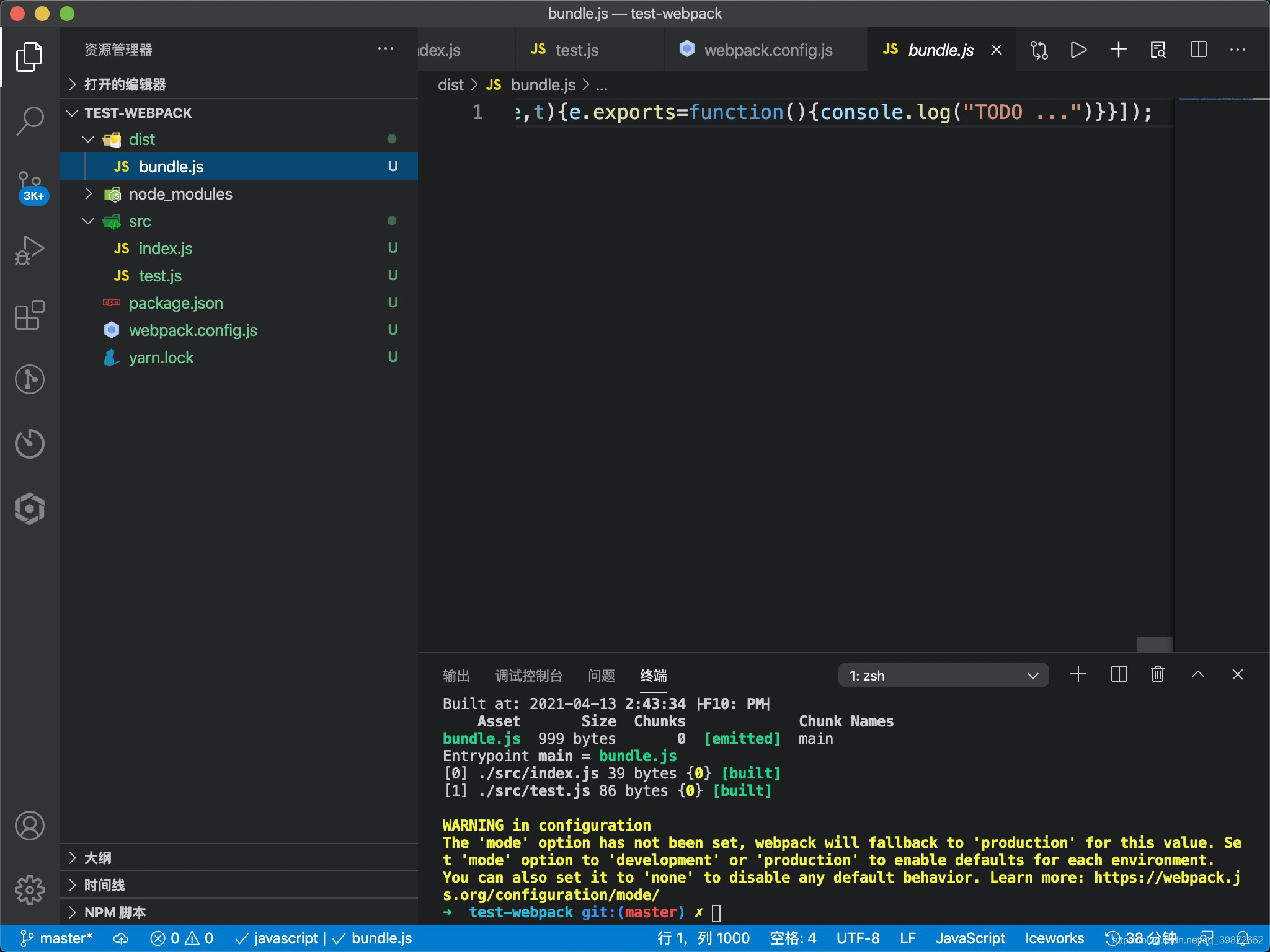This screenshot has width=1270, height=952.
Task: Open webpack.config.js in the file tree
Action: tap(239, 330)
